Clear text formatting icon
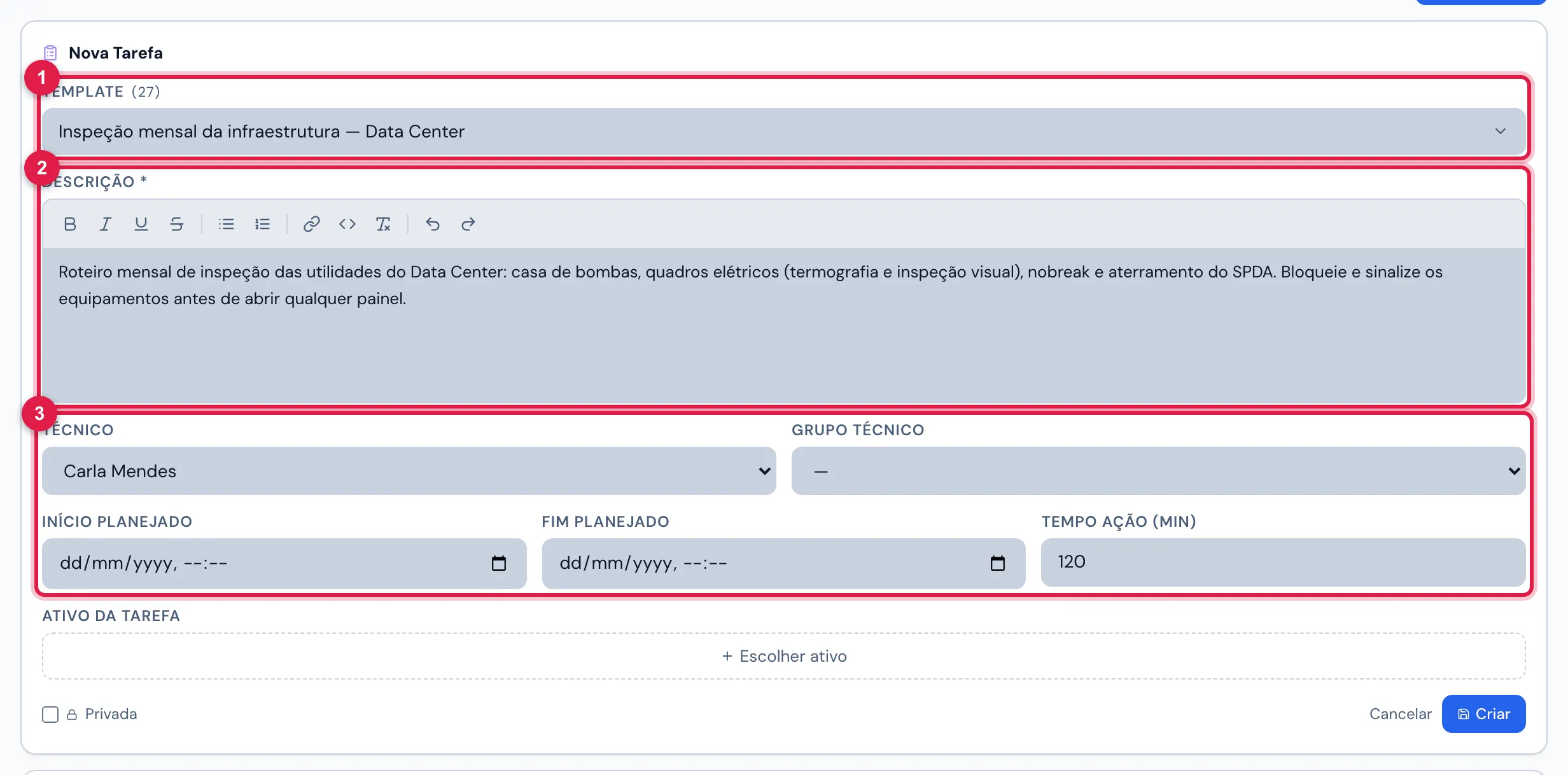The width and height of the screenshot is (1568, 775). (383, 224)
